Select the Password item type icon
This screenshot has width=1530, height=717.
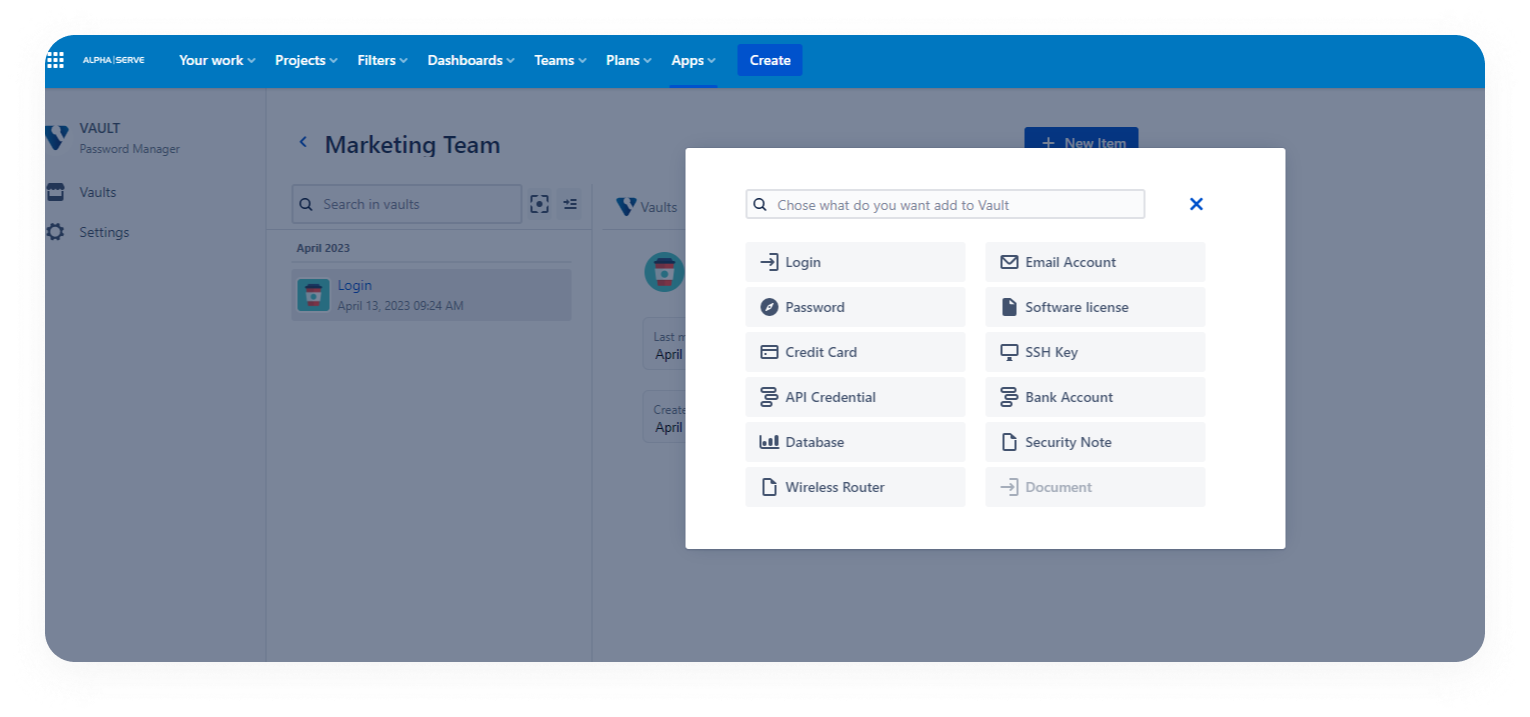pos(770,307)
